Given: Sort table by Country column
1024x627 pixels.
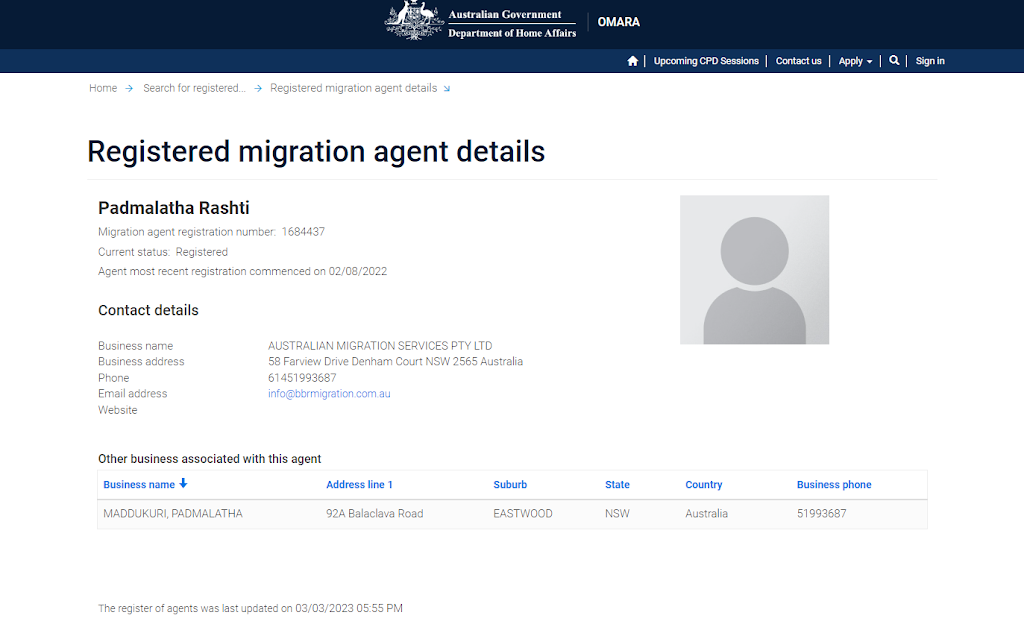Looking at the screenshot, I should (703, 485).
